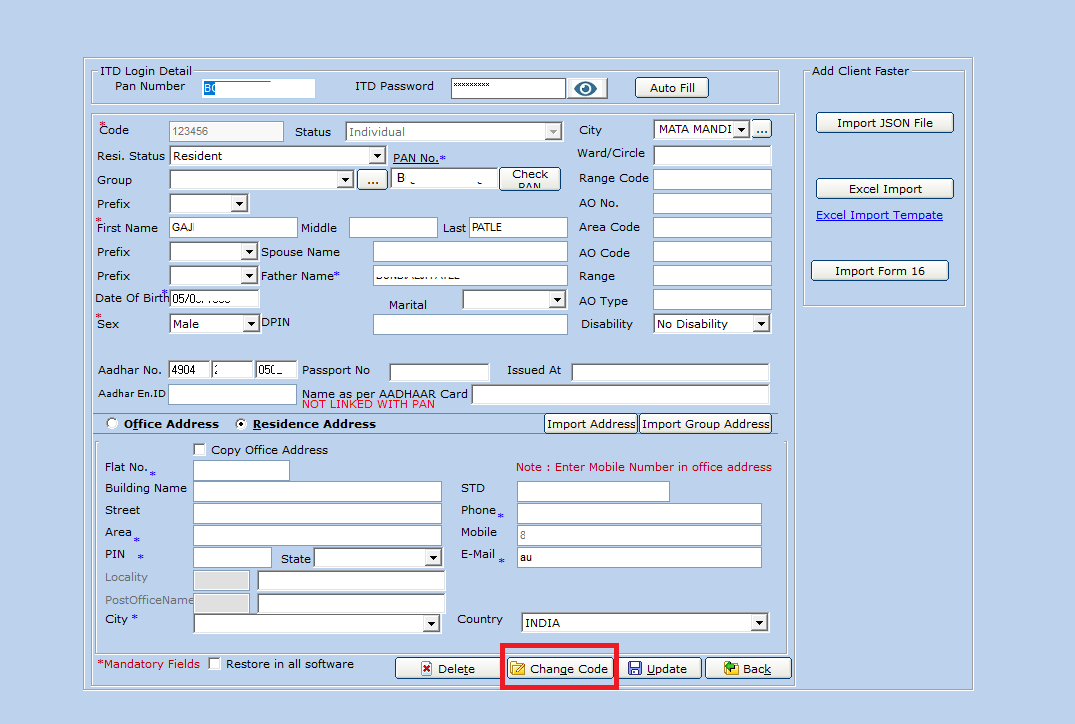
Task: Click Name as per AADHAAR Card field
Action: click(x=620, y=394)
